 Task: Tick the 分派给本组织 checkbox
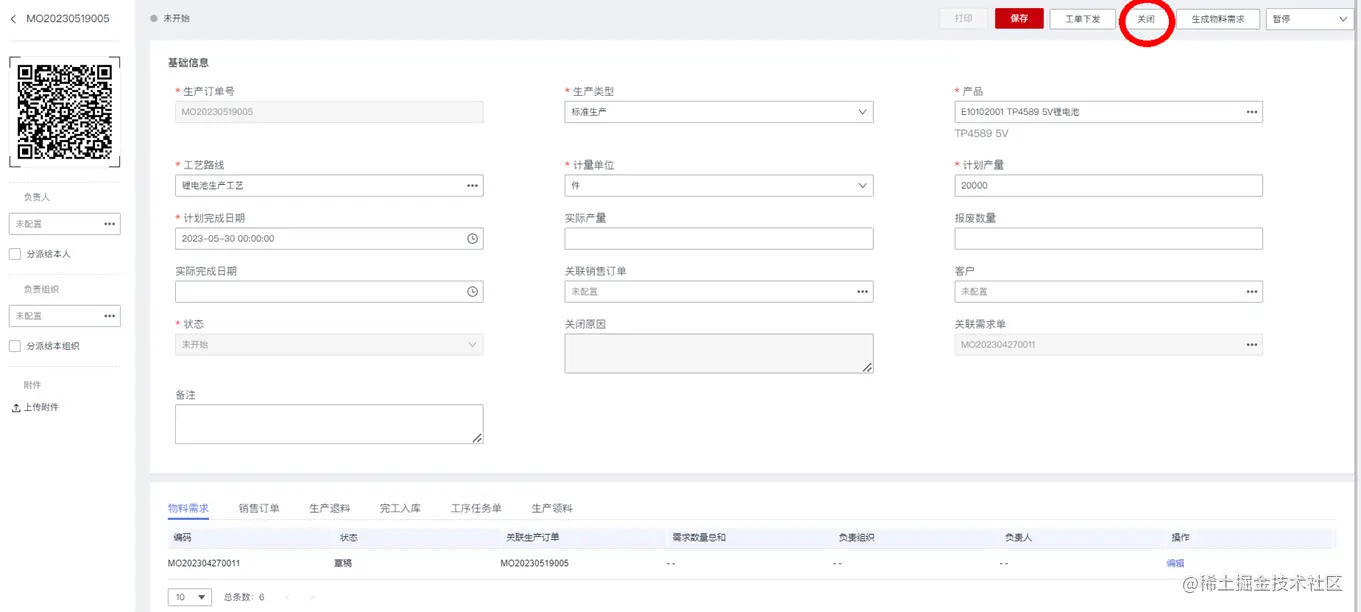pyautogui.click(x=15, y=346)
